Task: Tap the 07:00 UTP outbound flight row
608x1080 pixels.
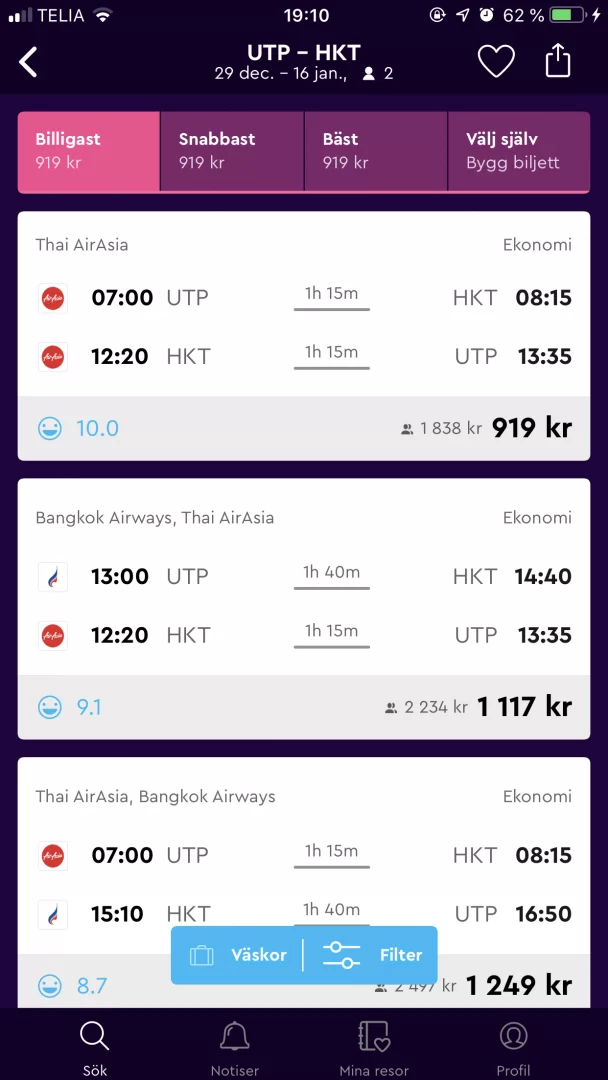Action: pos(304,298)
